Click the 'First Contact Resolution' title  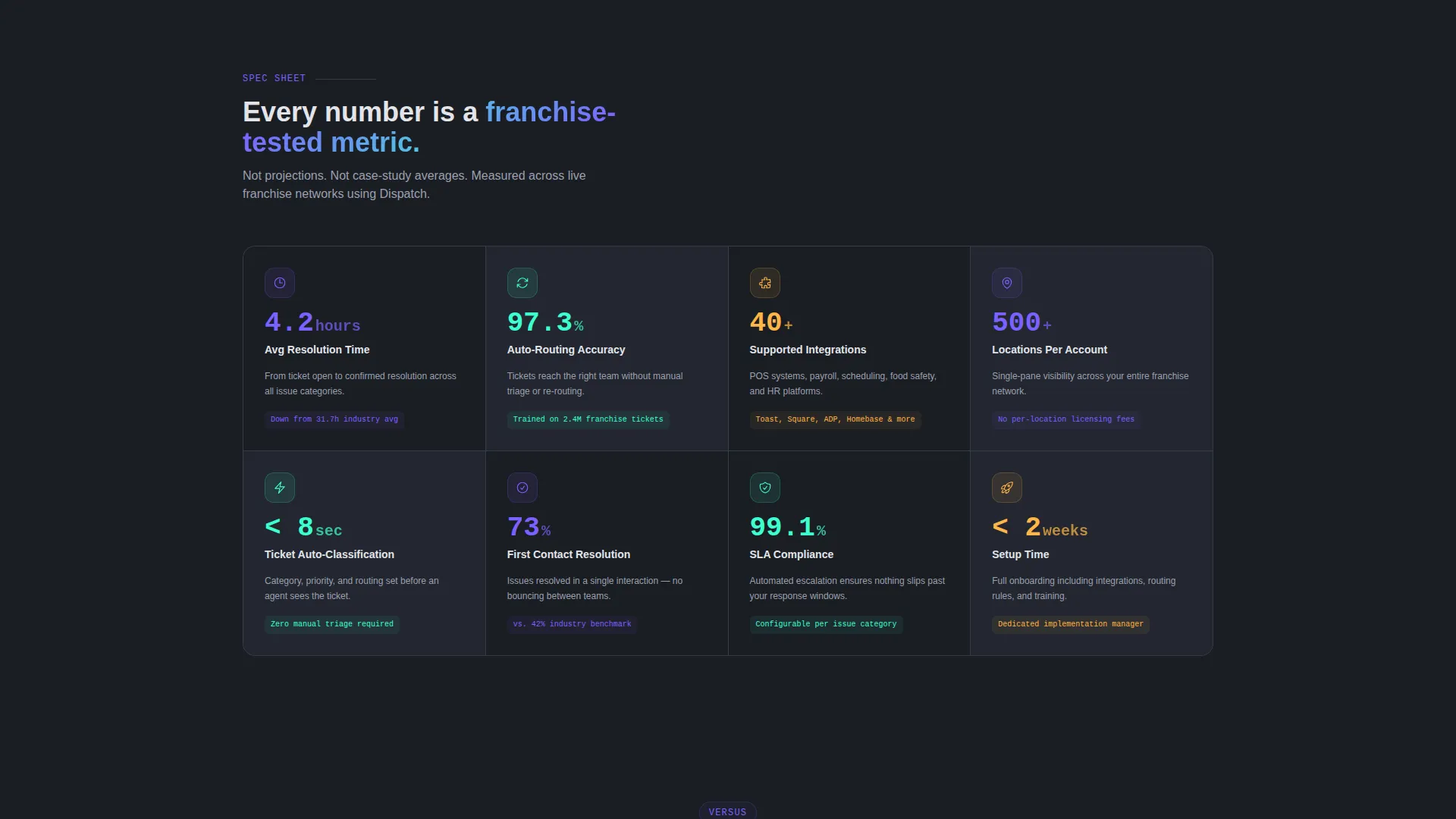pyautogui.click(x=569, y=554)
